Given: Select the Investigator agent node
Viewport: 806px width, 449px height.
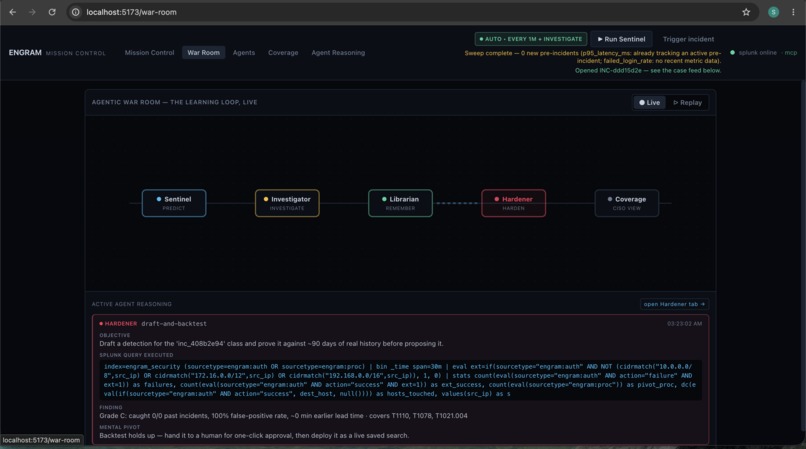Looking at the screenshot, I should pos(287,203).
